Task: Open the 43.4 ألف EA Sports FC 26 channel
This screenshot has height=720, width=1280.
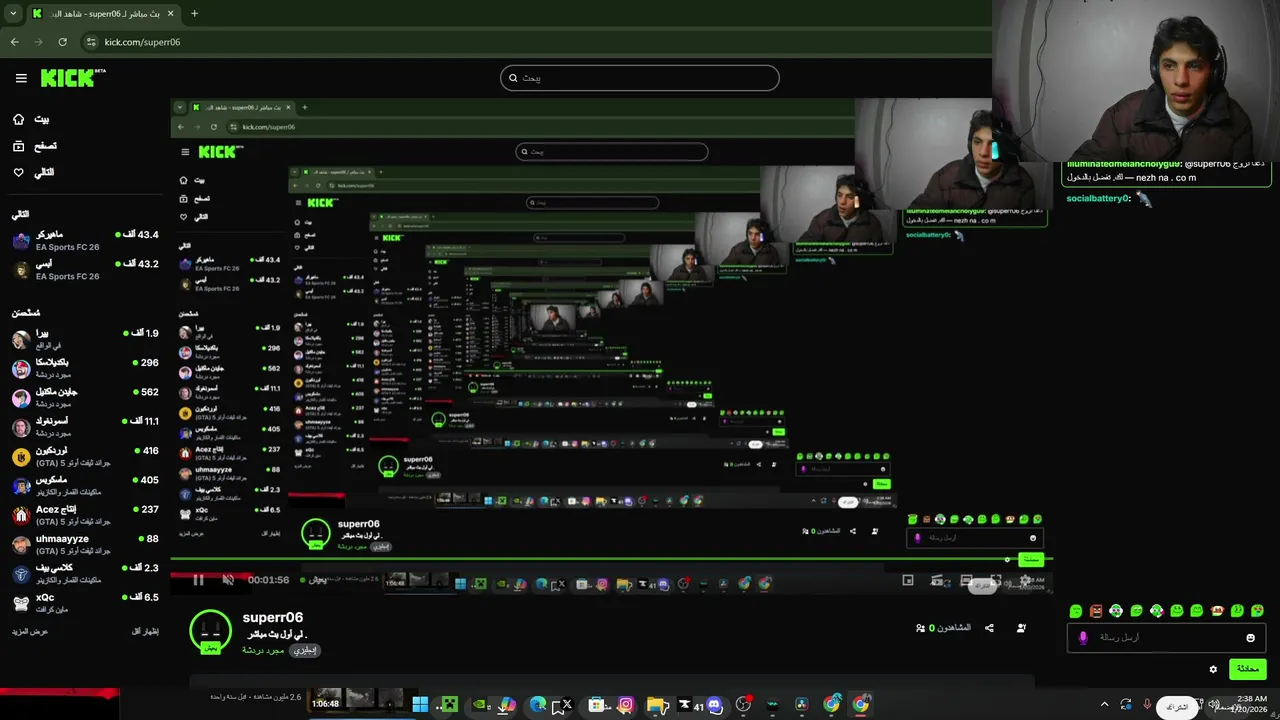Action: click(x=85, y=240)
